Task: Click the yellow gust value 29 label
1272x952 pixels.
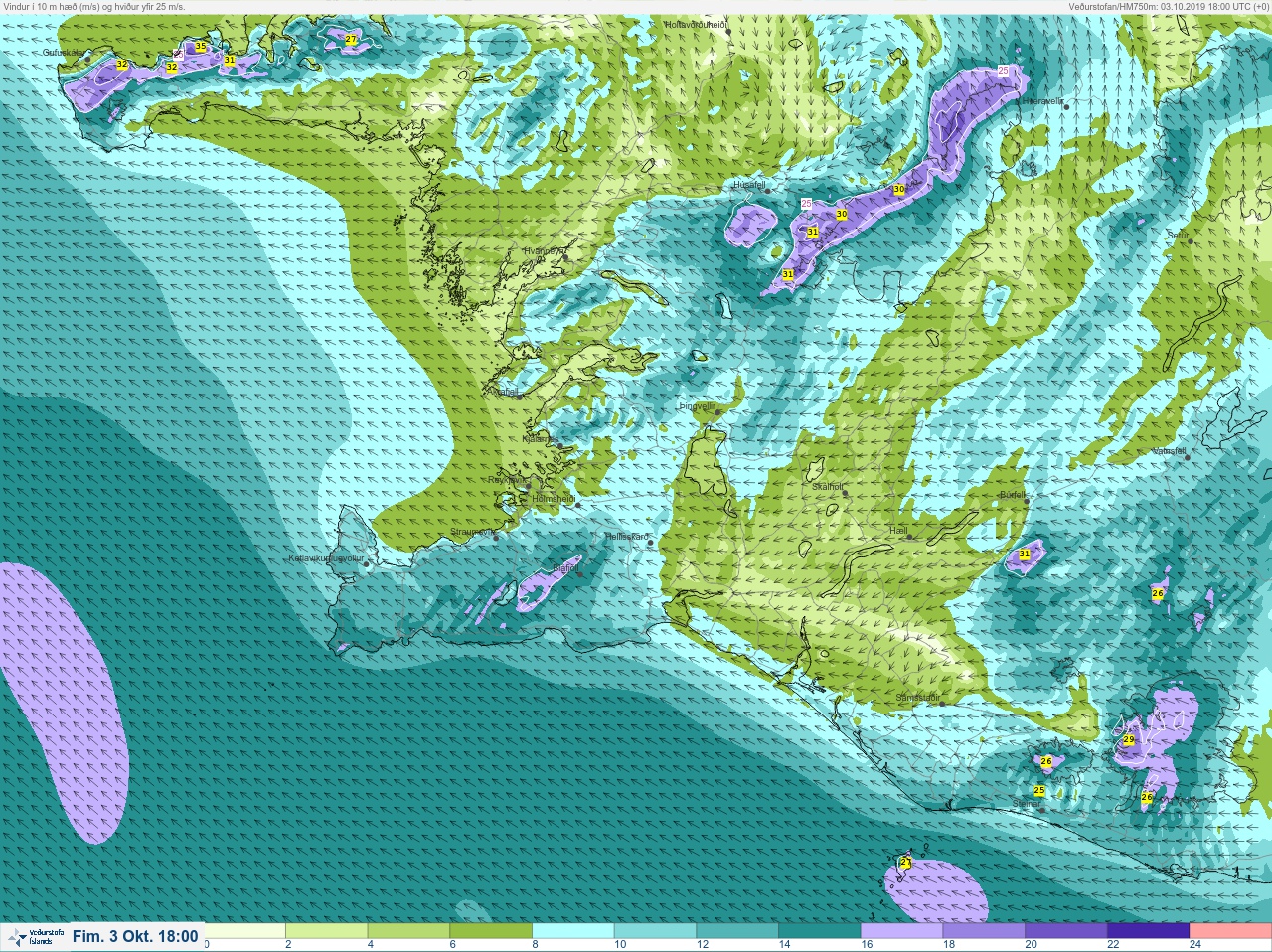Action: coord(1129,740)
